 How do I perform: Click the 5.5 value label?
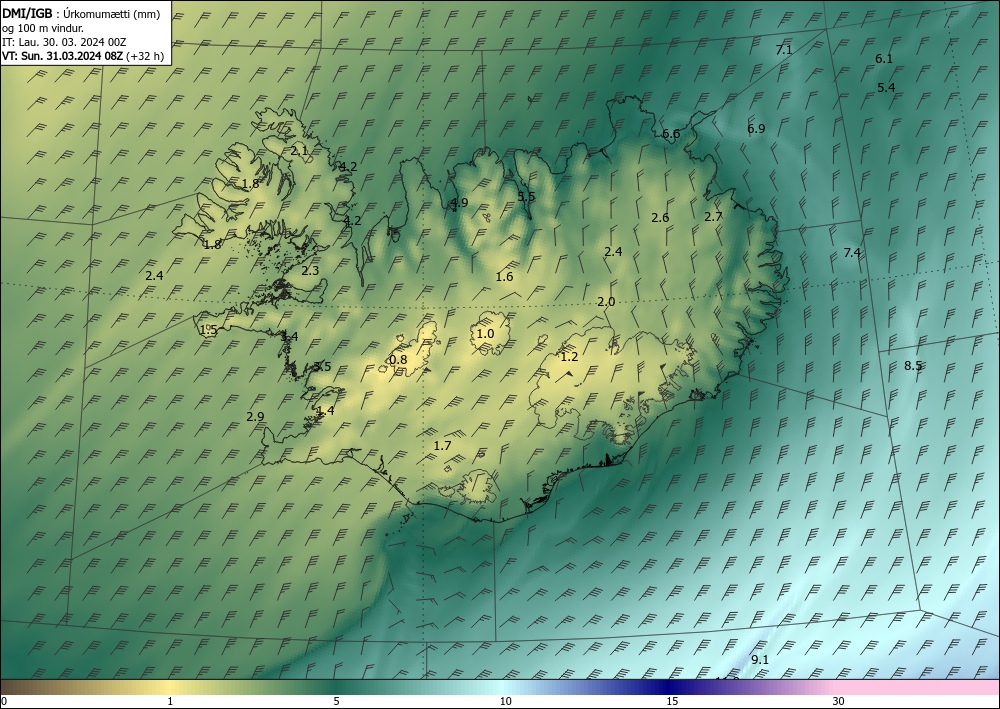click(526, 196)
